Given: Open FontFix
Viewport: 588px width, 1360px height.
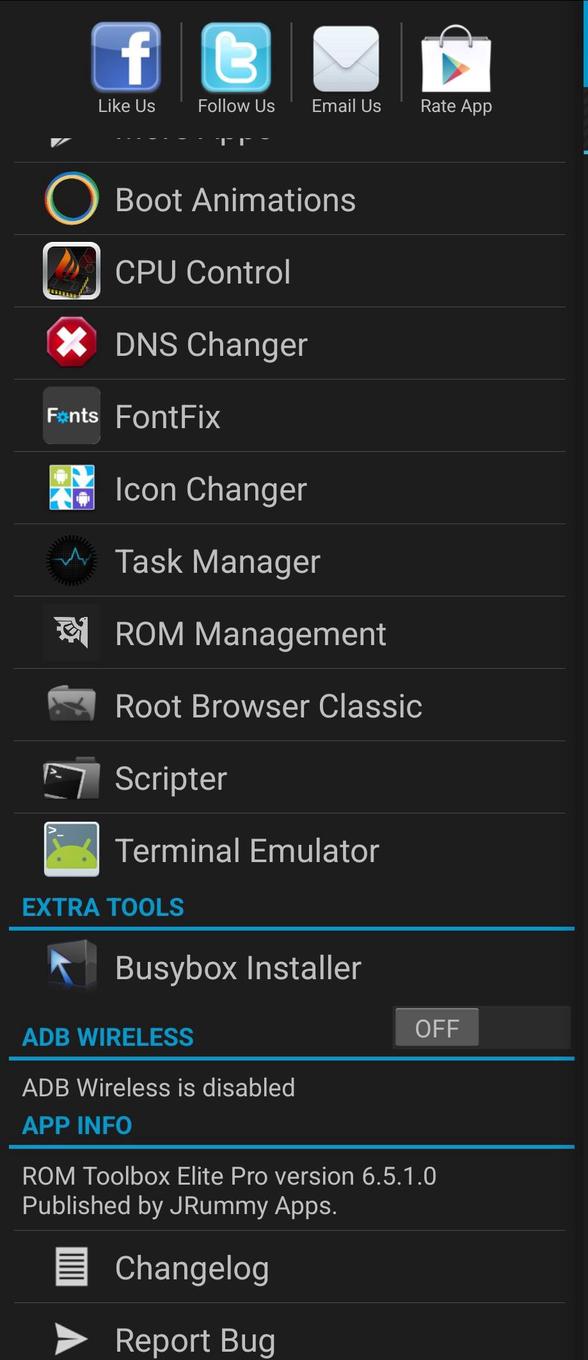Looking at the screenshot, I should click(x=167, y=416).
